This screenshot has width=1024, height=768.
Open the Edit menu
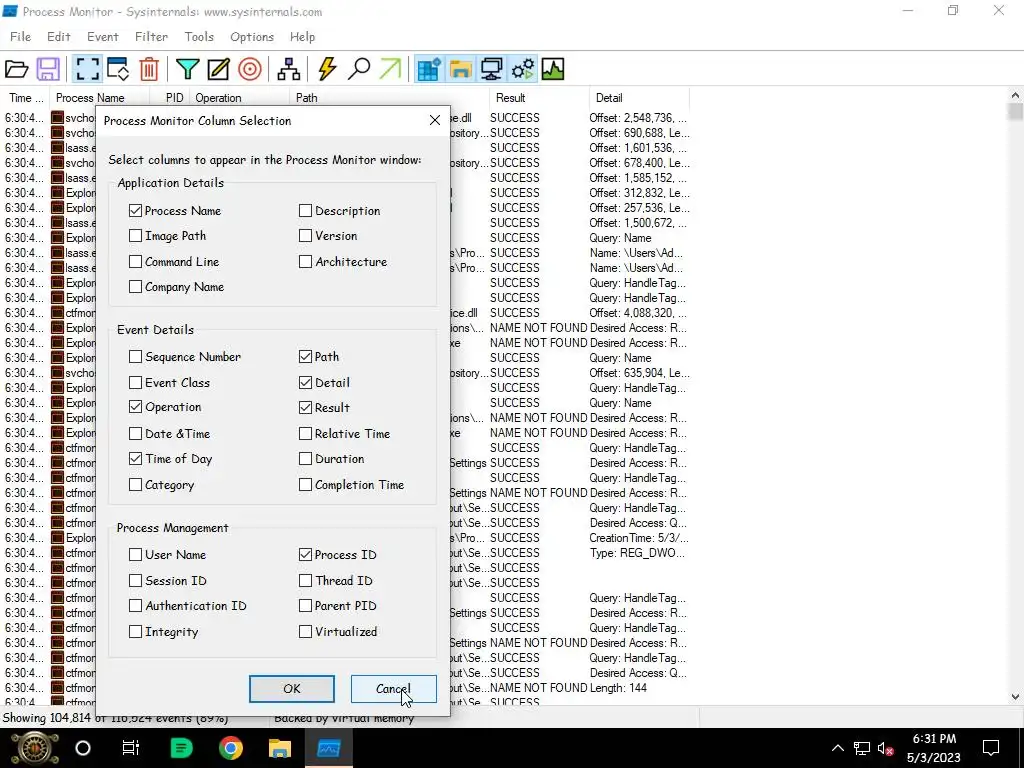[x=59, y=37]
